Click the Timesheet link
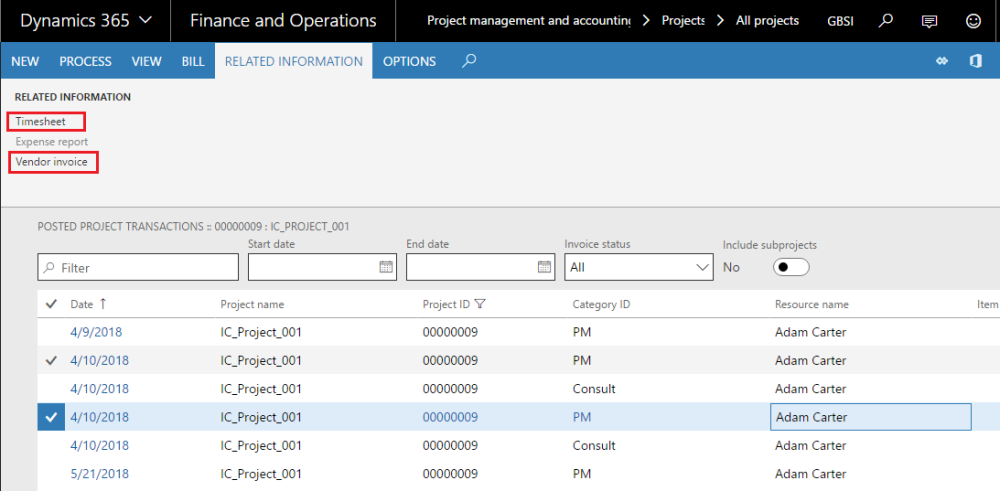The width and height of the screenshot is (1000, 491). coord(41,121)
